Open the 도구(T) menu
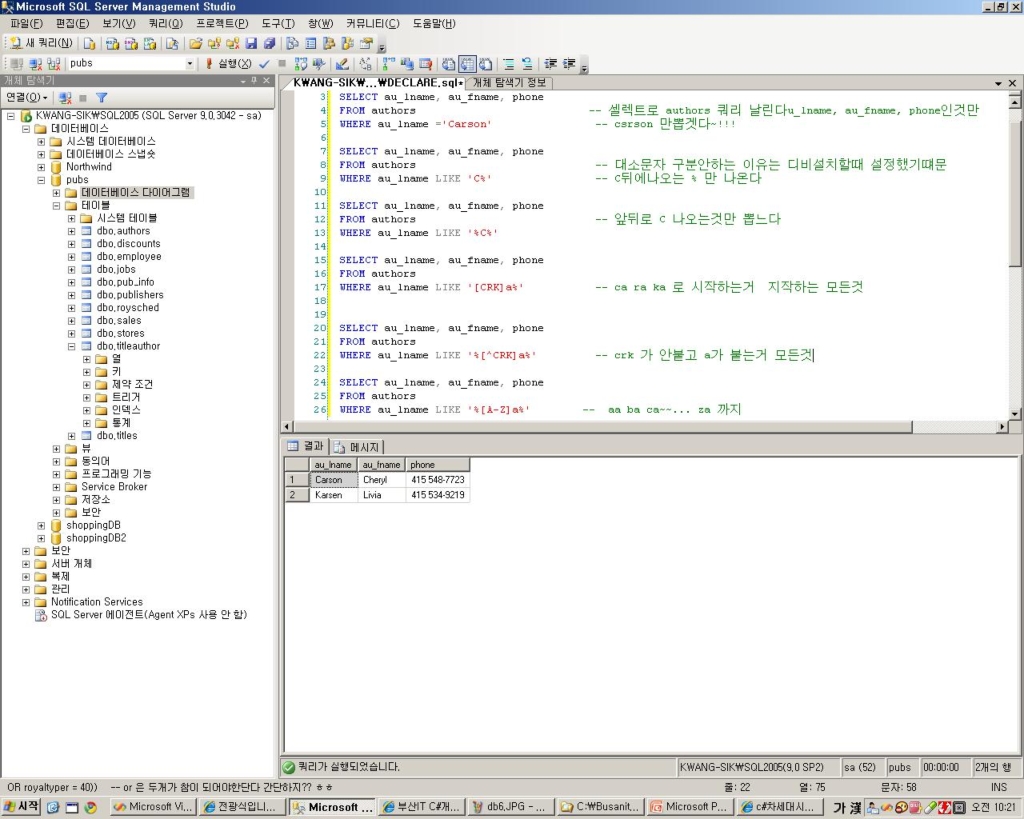This screenshot has height=819, width=1024. point(278,24)
